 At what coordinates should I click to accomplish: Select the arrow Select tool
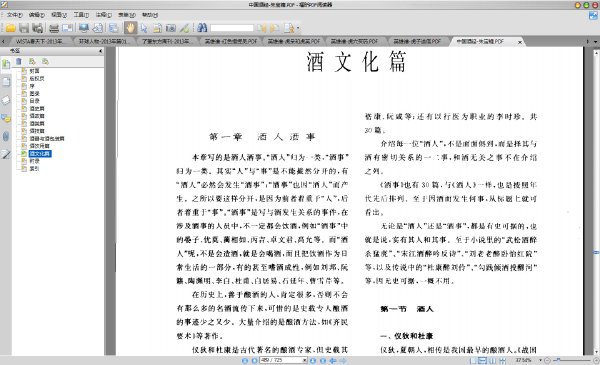[144, 28]
